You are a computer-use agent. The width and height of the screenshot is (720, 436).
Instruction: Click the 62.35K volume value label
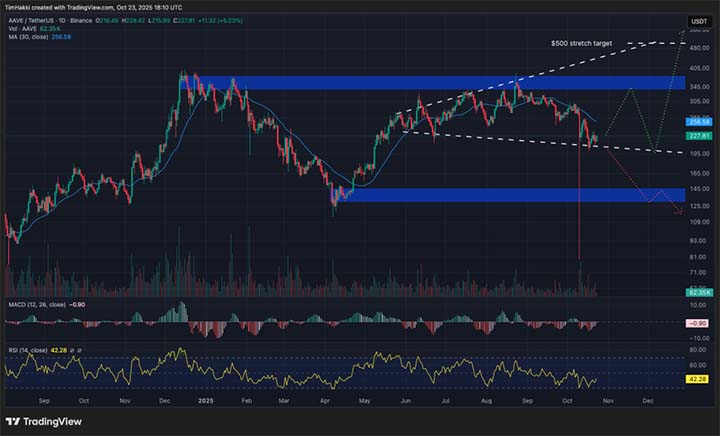(x=698, y=291)
